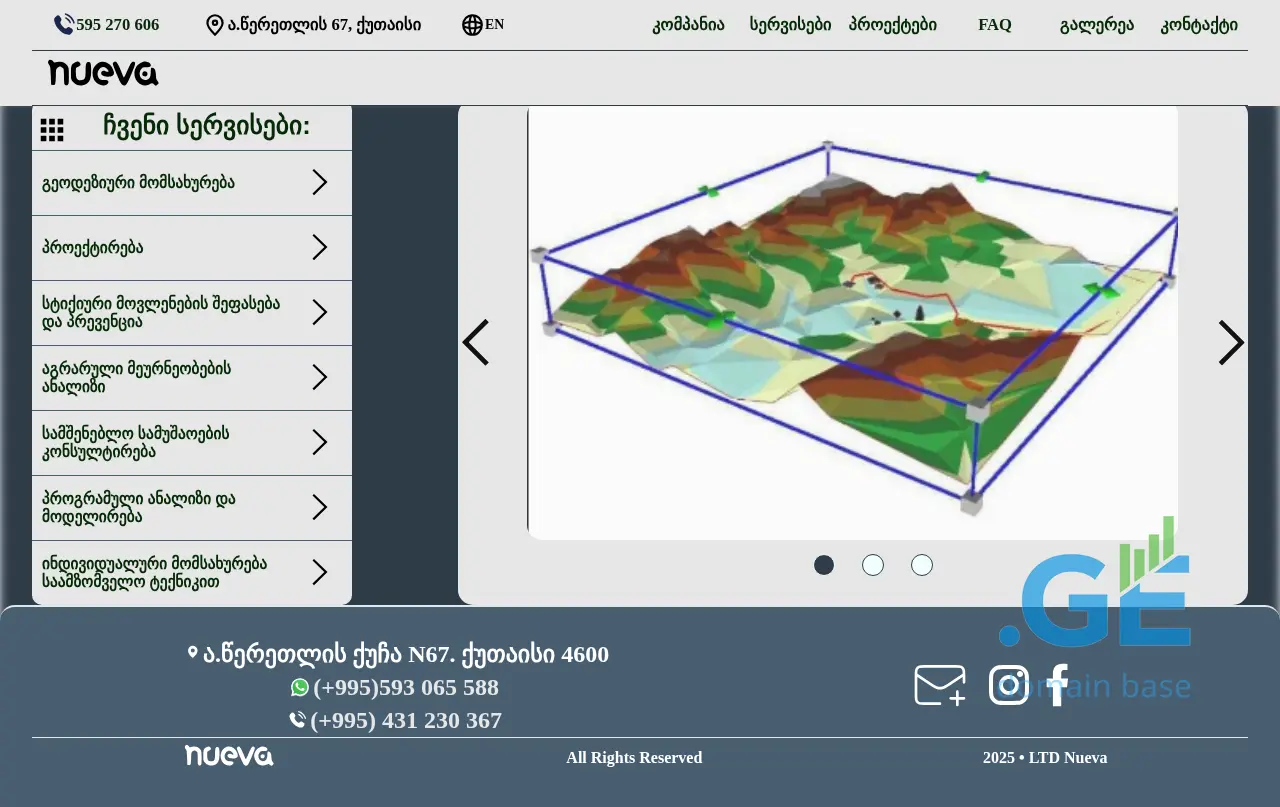Viewport: 1280px width, 807px height.
Task: Click the Nueva logo in the header
Action: 103,73
